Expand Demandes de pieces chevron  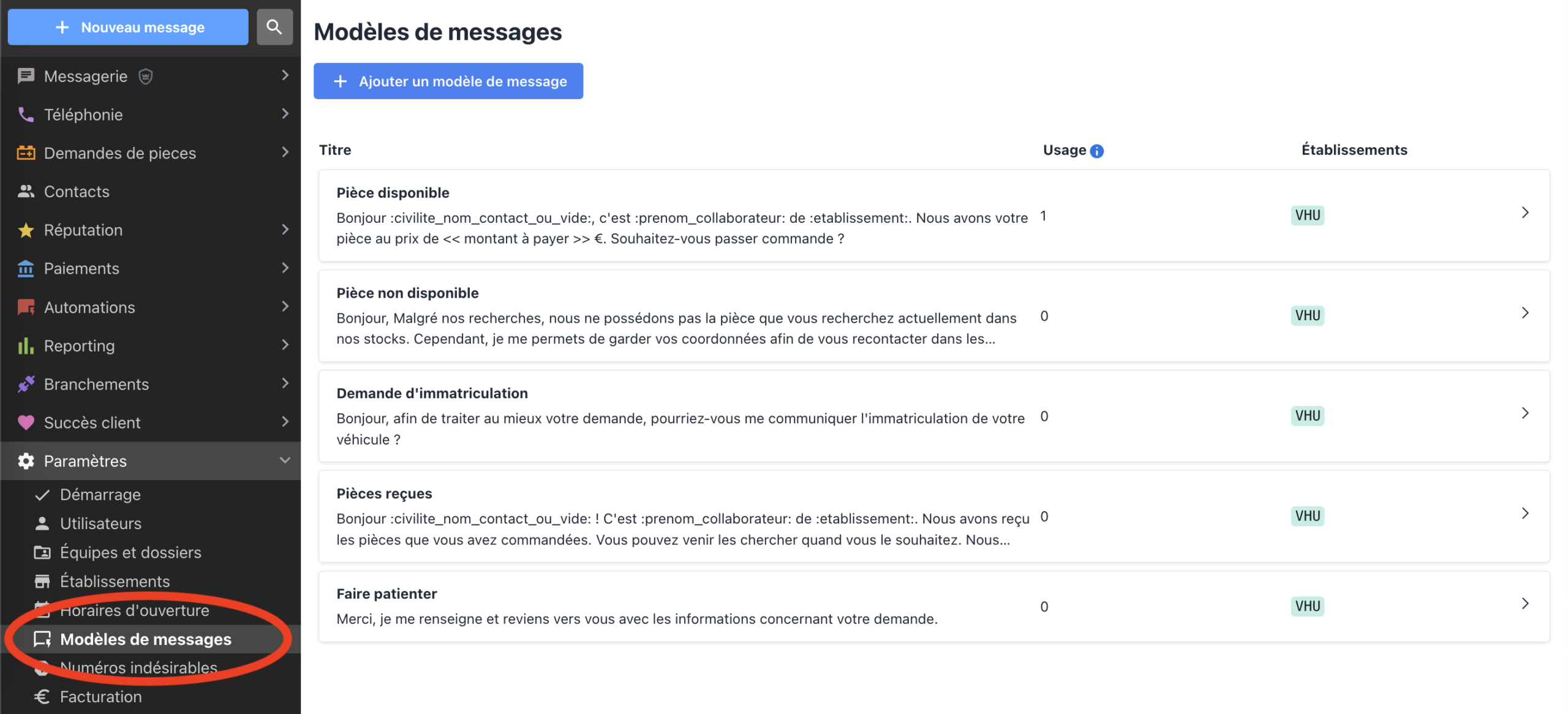[285, 152]
